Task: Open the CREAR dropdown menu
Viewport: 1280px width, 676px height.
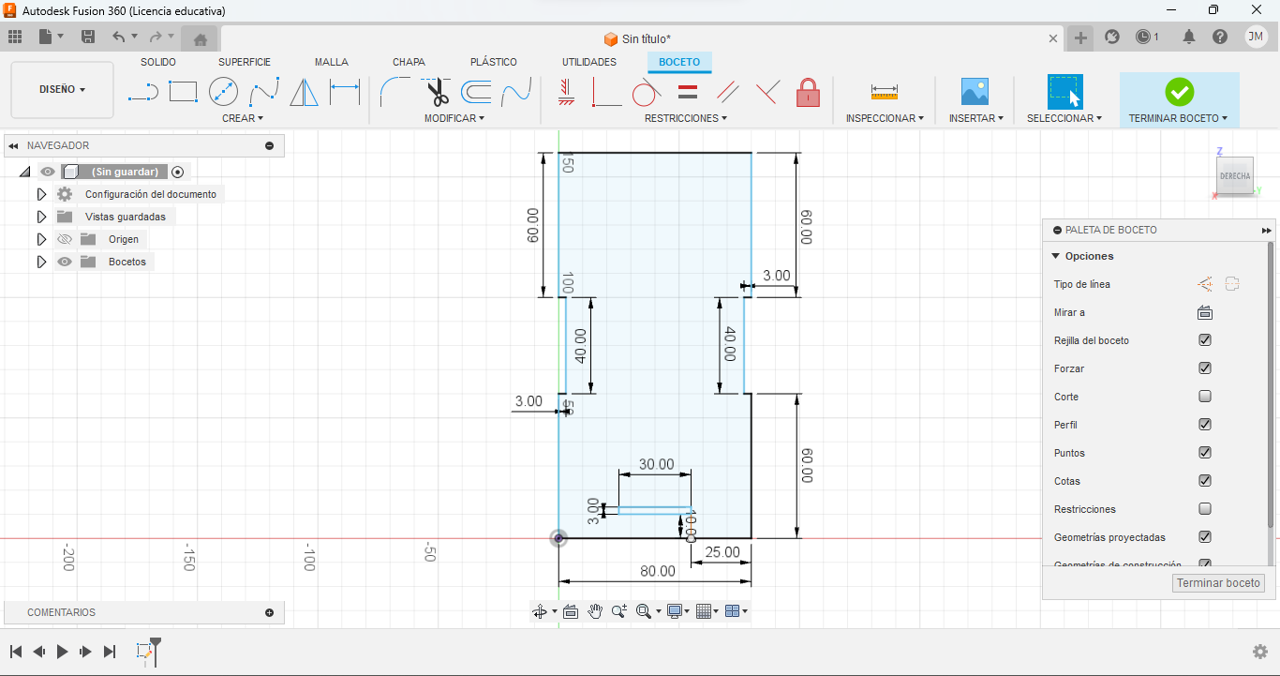Action: tap(243, 118)
